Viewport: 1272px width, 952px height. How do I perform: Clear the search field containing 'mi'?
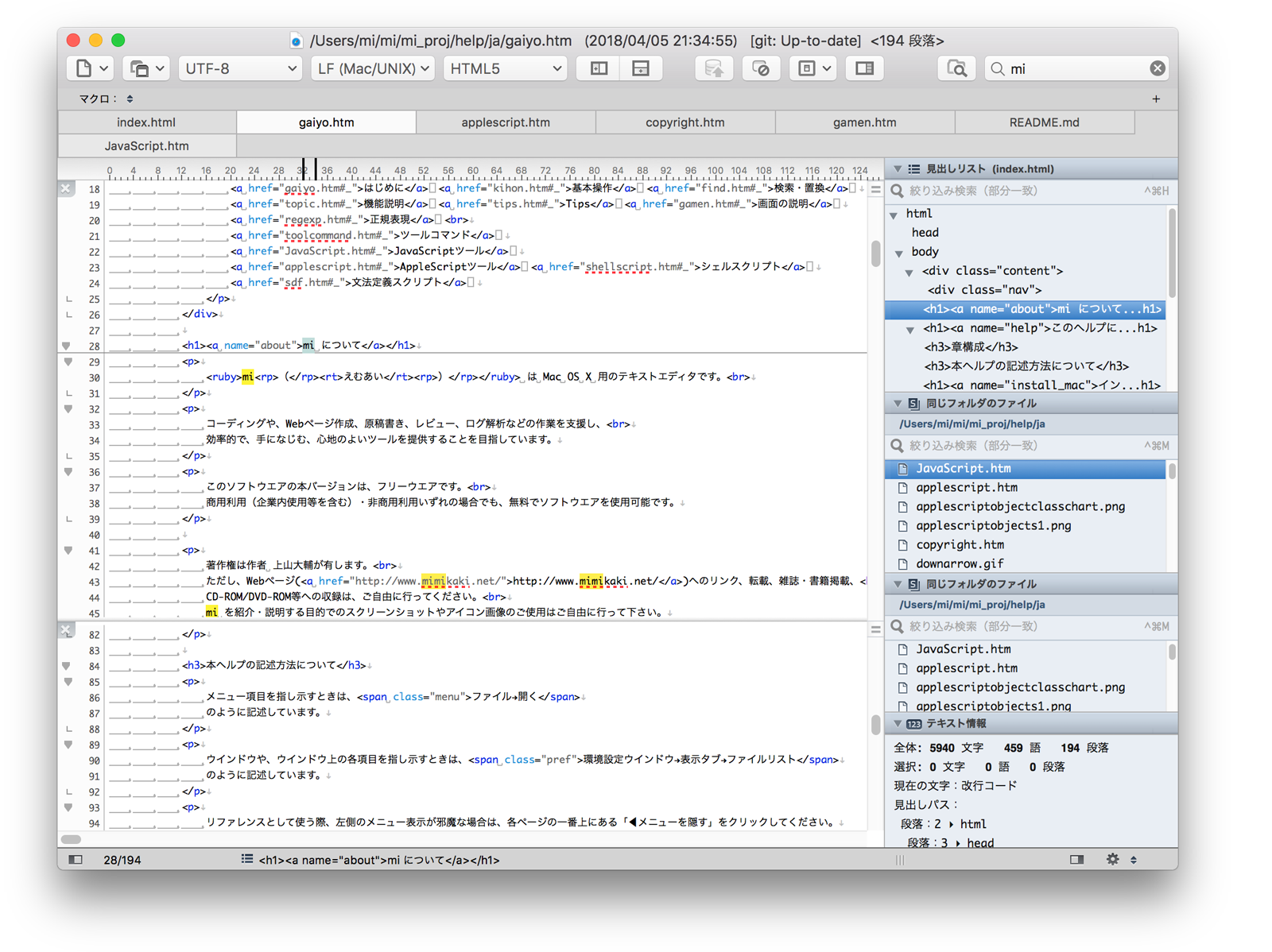tap(1158, 68)
